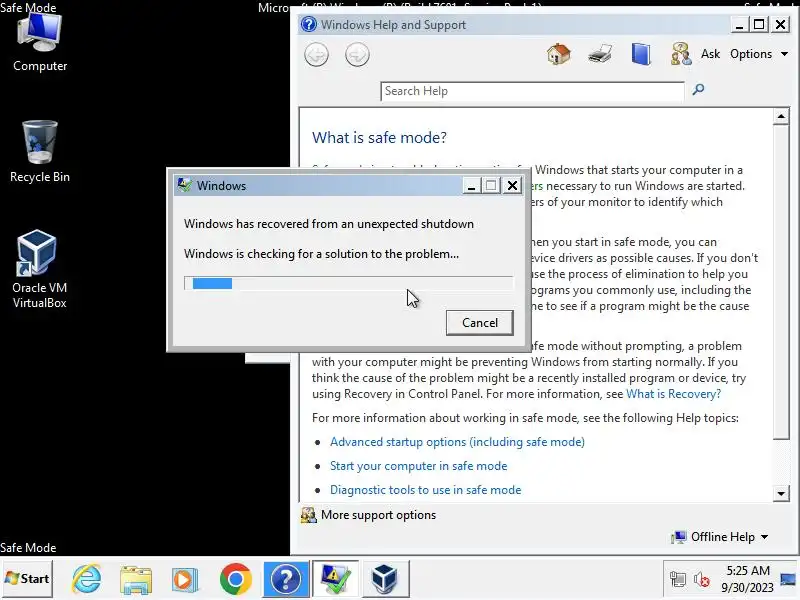This screenshot has height=600, width=800.
Task: Click the Forward navigation arrow in Help
Action: 357,55
